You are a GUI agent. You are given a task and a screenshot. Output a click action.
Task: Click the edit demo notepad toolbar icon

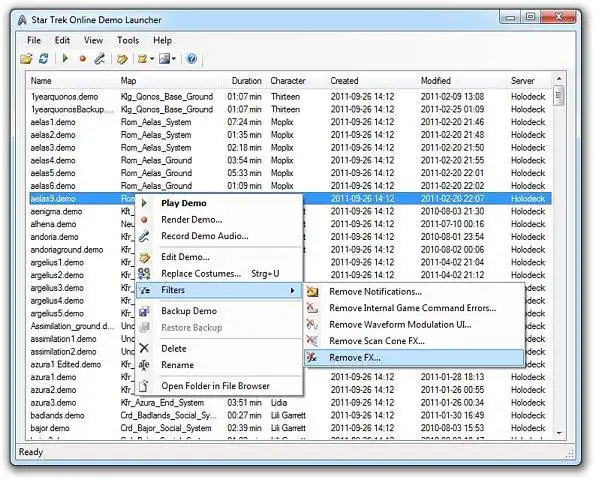[122, 59]
